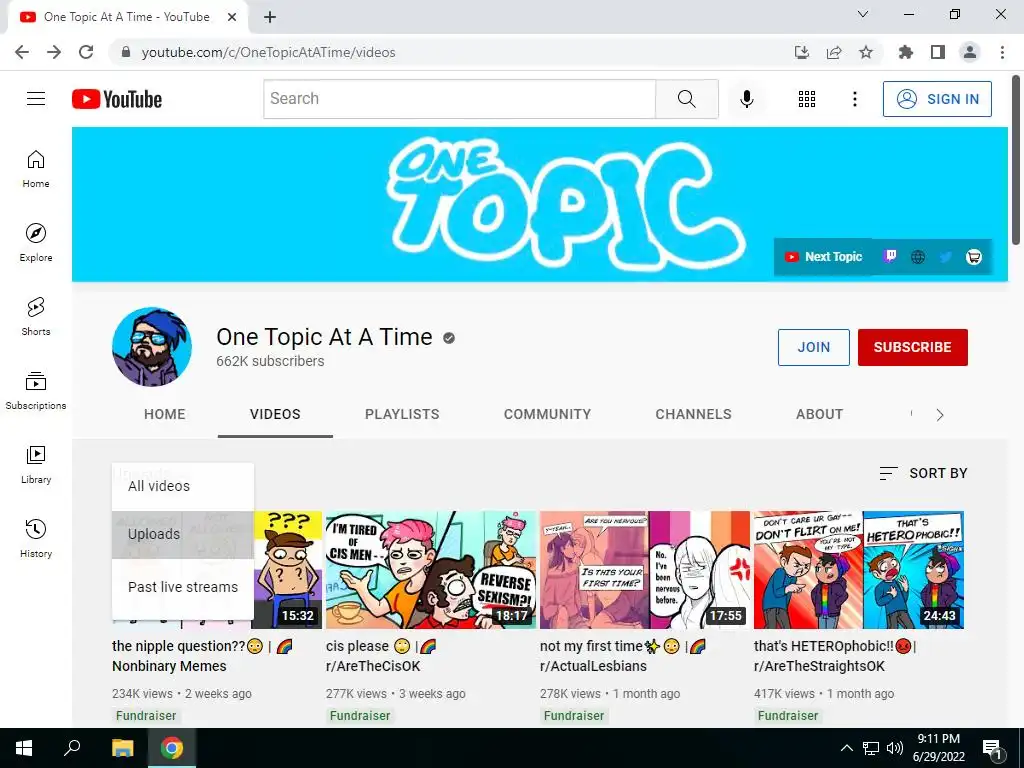Screen dimensions: 1024x768
Task: Open Explore in sidebar
Action: pos(36,242)
